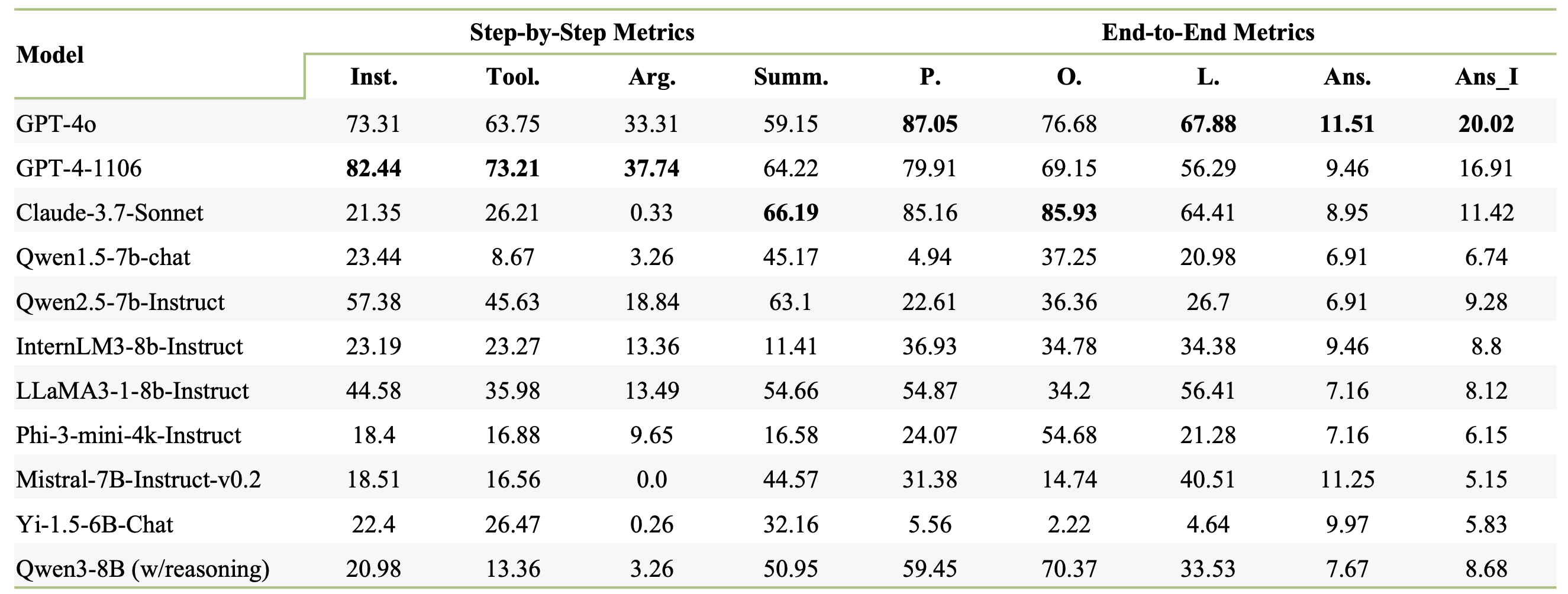Select the Mistral-7B-Instruct-v0.2 row label
This screenshot has height=594, width=1568.
(x=138, y=480)
